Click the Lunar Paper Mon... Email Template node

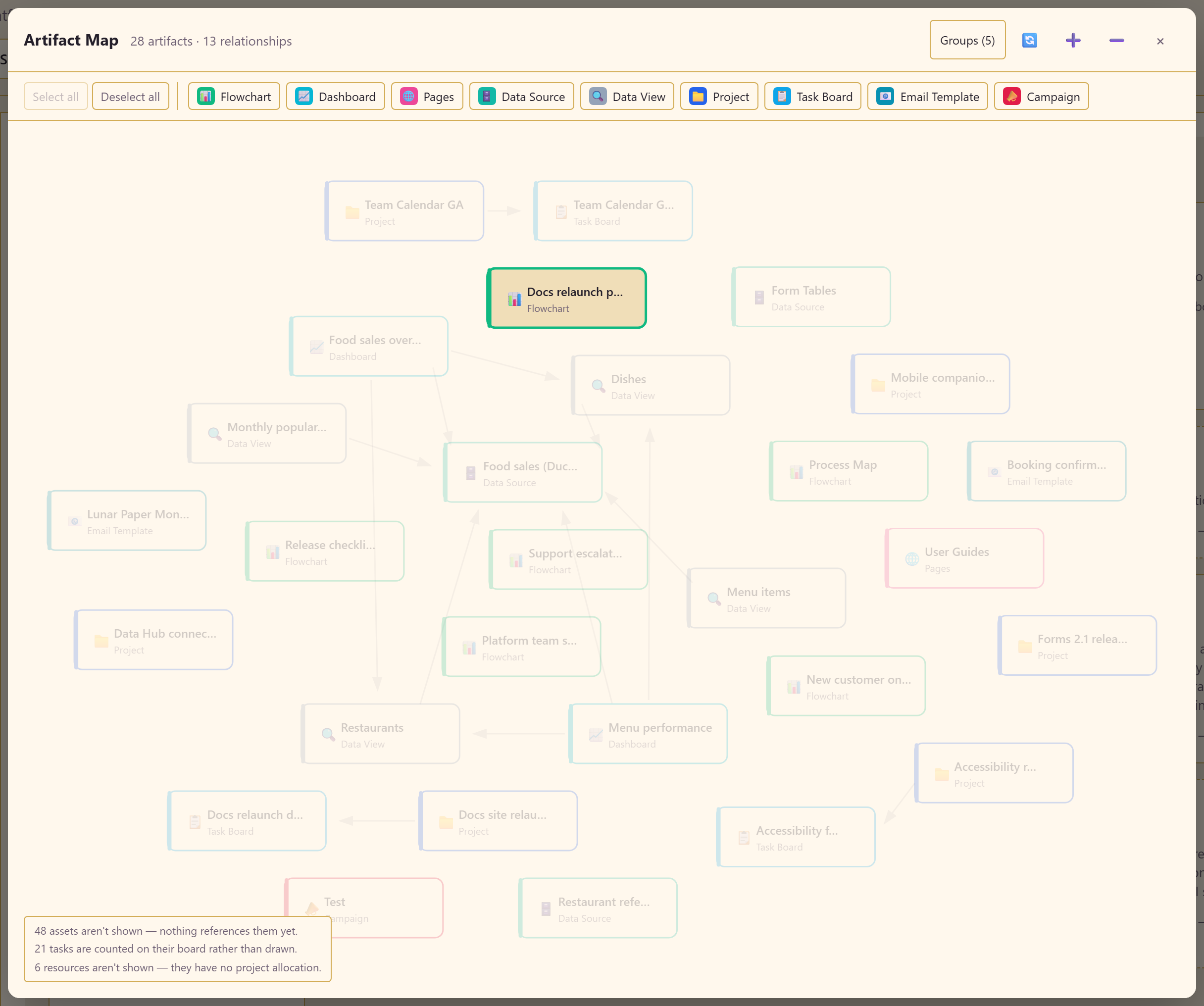(x=127, y=520)
